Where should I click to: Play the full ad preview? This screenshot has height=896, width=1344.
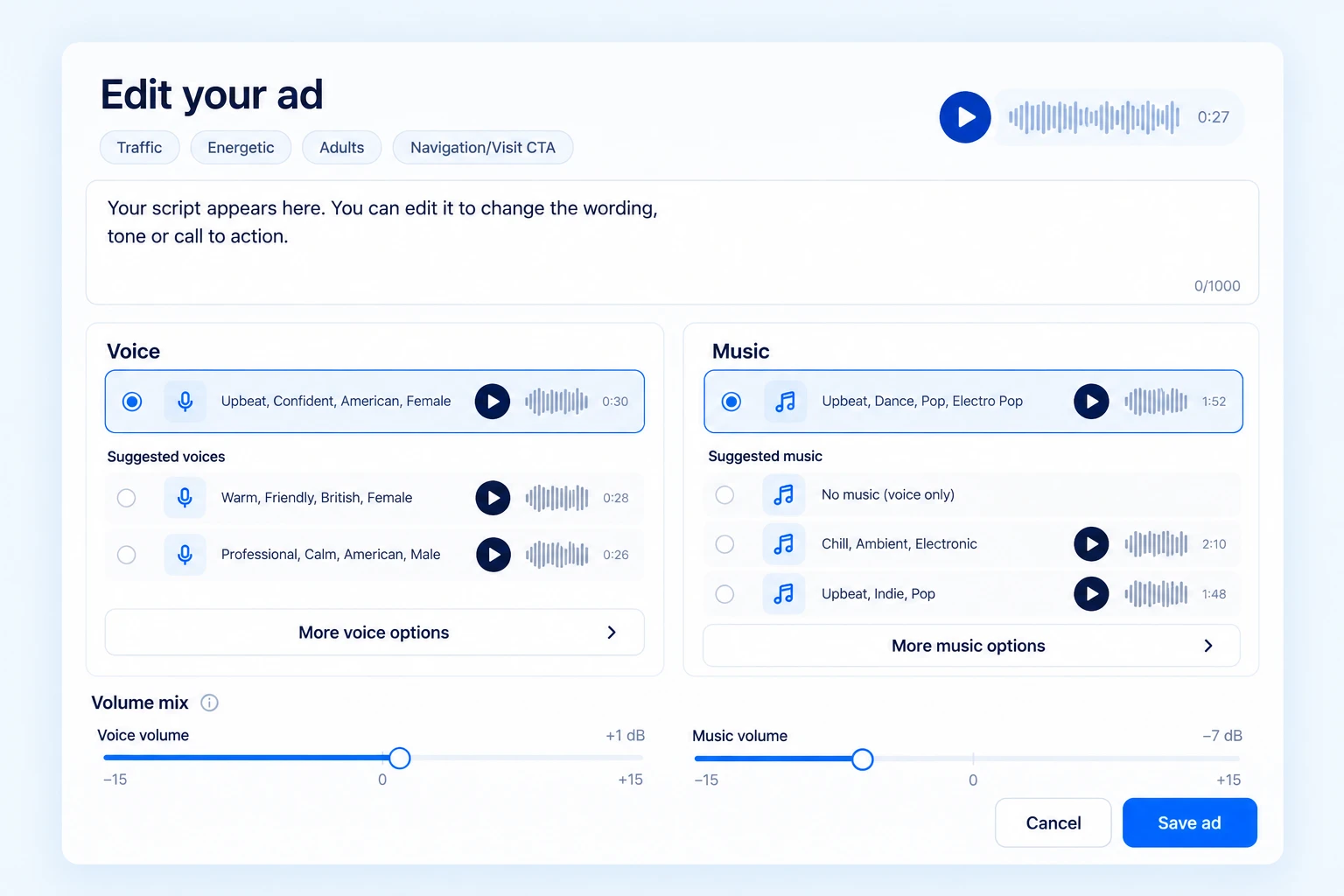(x=965, y=117)
